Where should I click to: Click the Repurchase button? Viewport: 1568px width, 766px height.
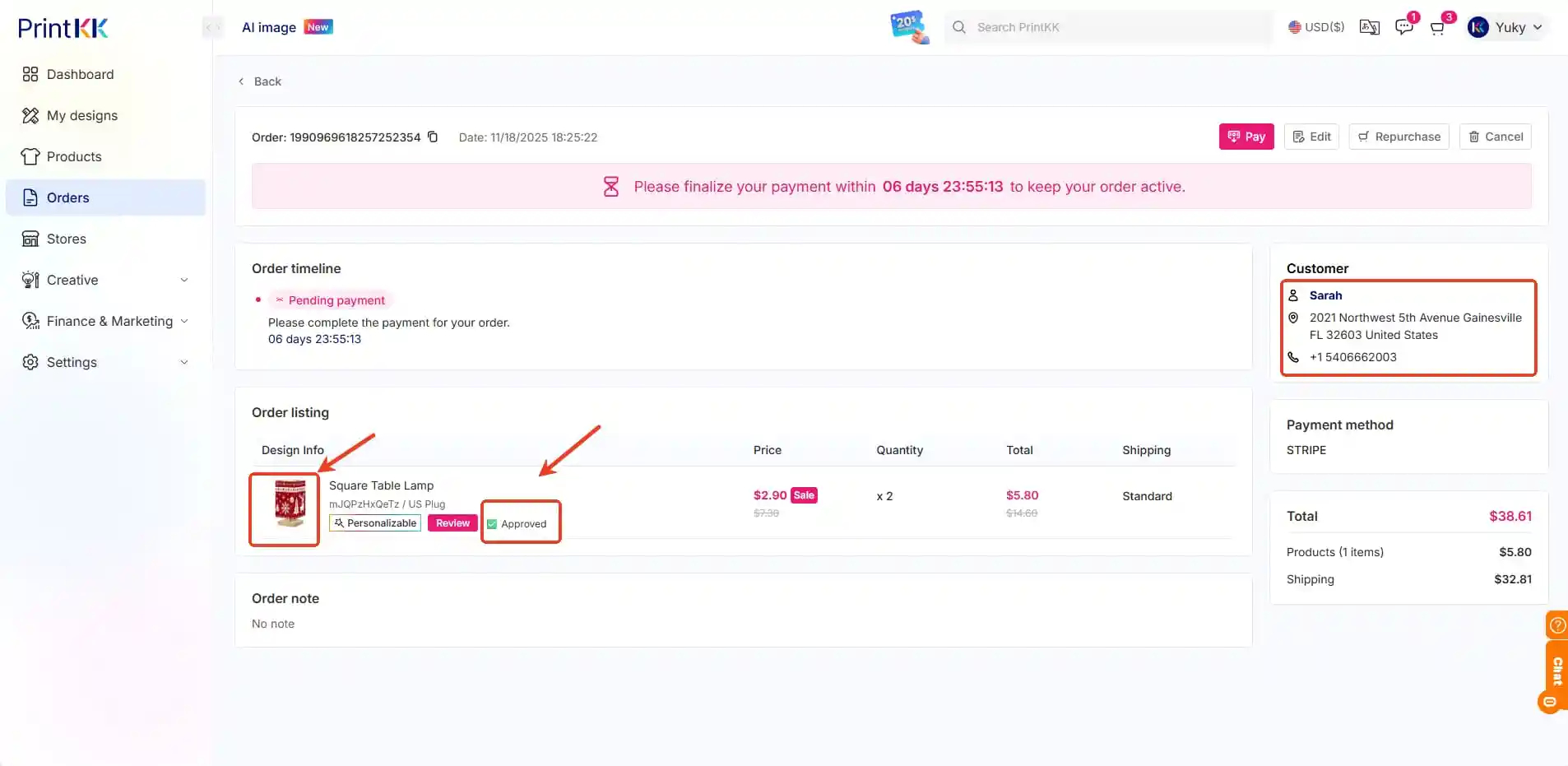(x=1399, y=137)
